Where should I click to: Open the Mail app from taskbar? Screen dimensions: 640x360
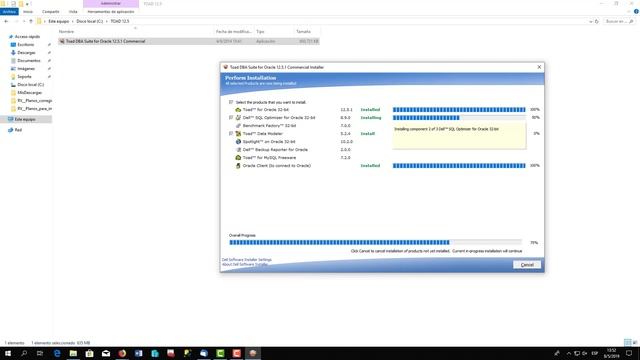pyautogui.click(x=106, y=353)
